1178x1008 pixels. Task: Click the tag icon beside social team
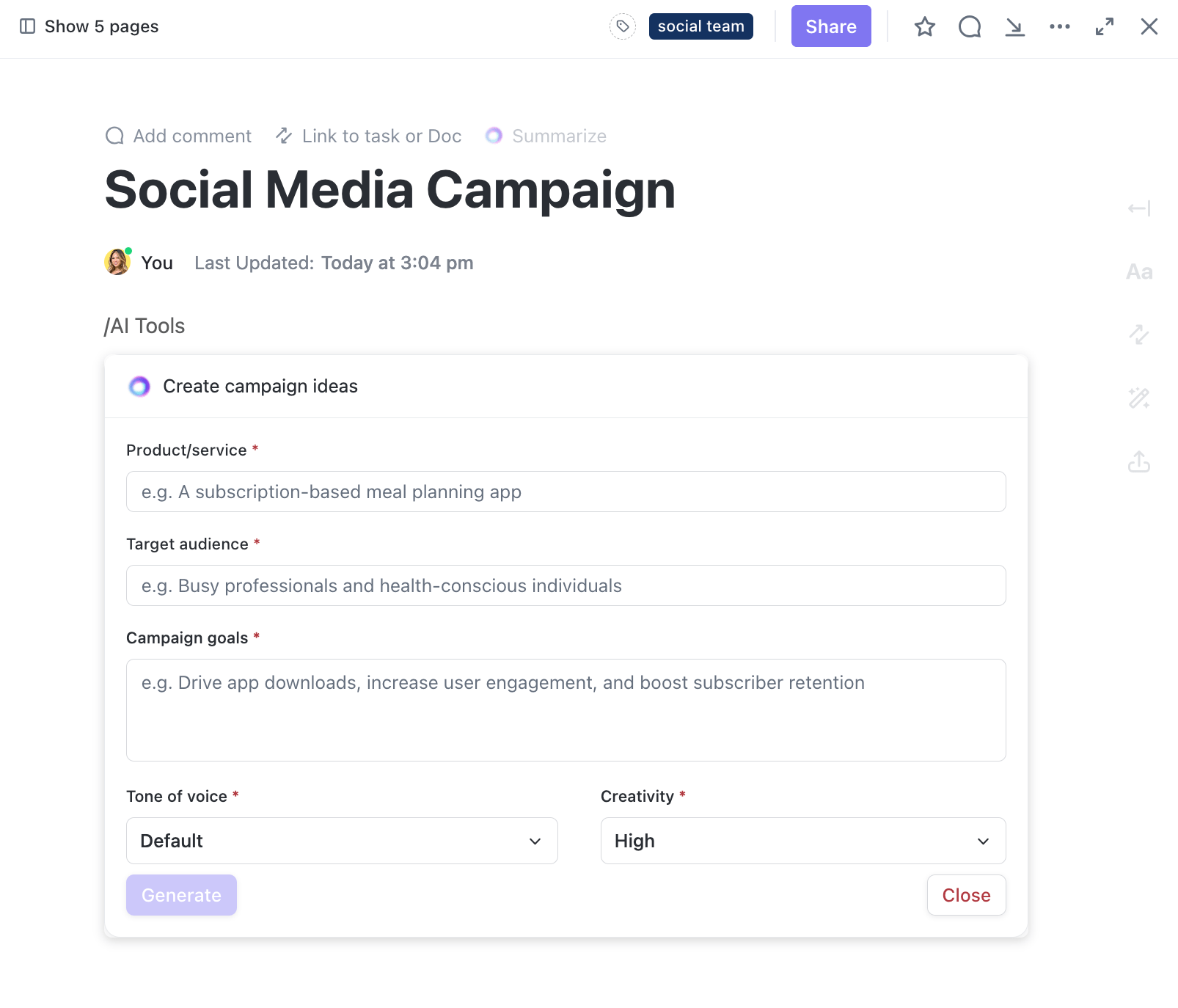[x=622, y=27]
